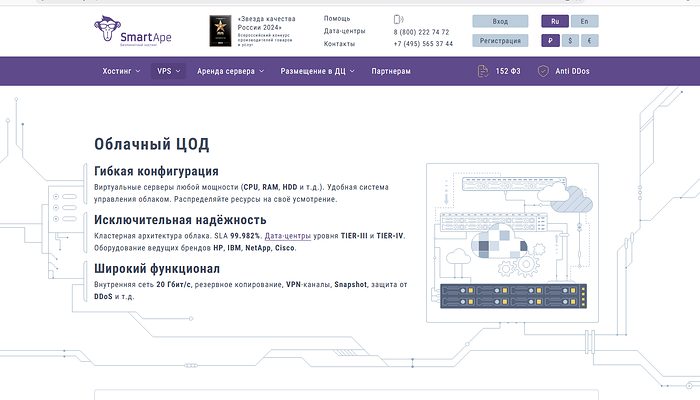
Task: Click the Гибкая конфигурация heading
Action: 156,171
